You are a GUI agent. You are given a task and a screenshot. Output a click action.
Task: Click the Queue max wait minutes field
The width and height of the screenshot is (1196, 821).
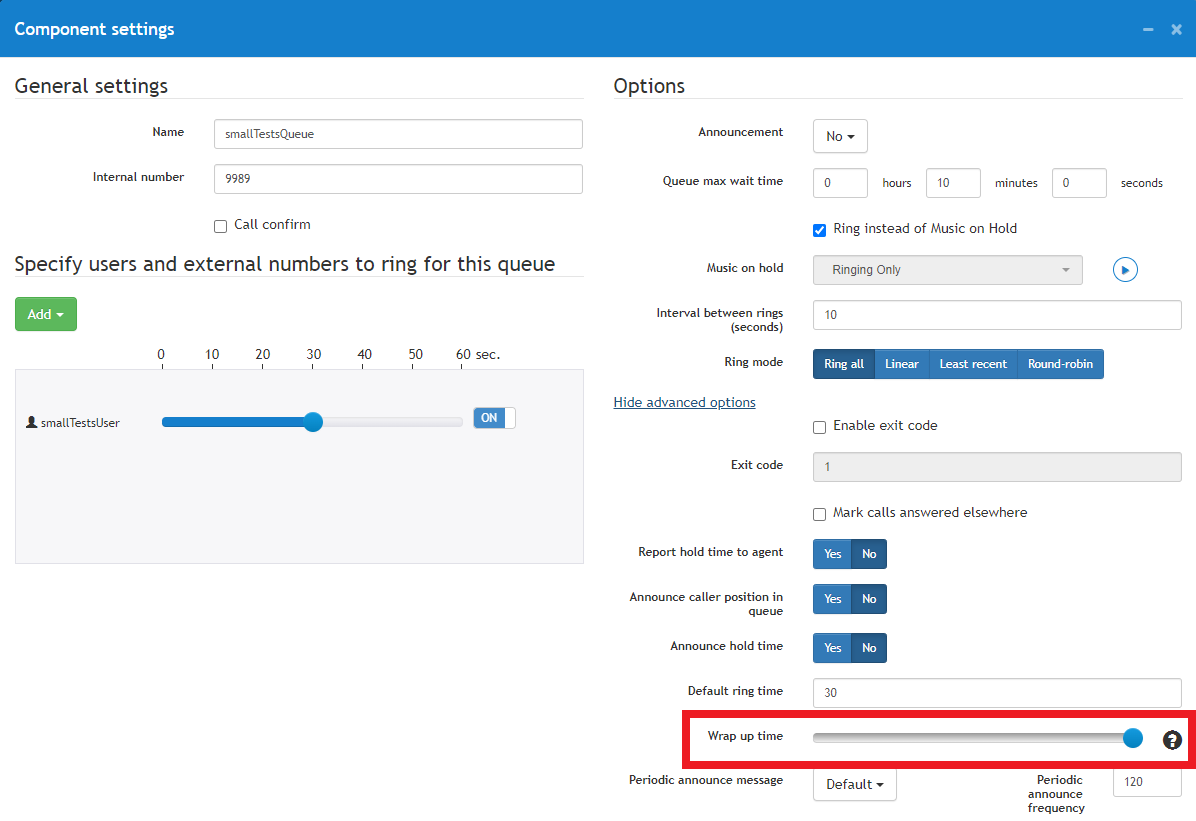[953, 183]
